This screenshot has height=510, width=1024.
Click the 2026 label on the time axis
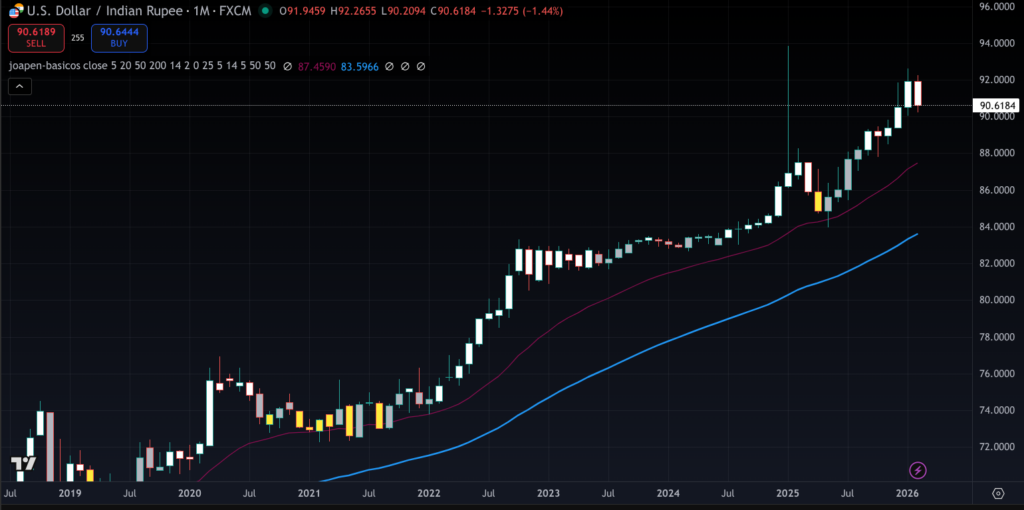click(x=907, y=493)
